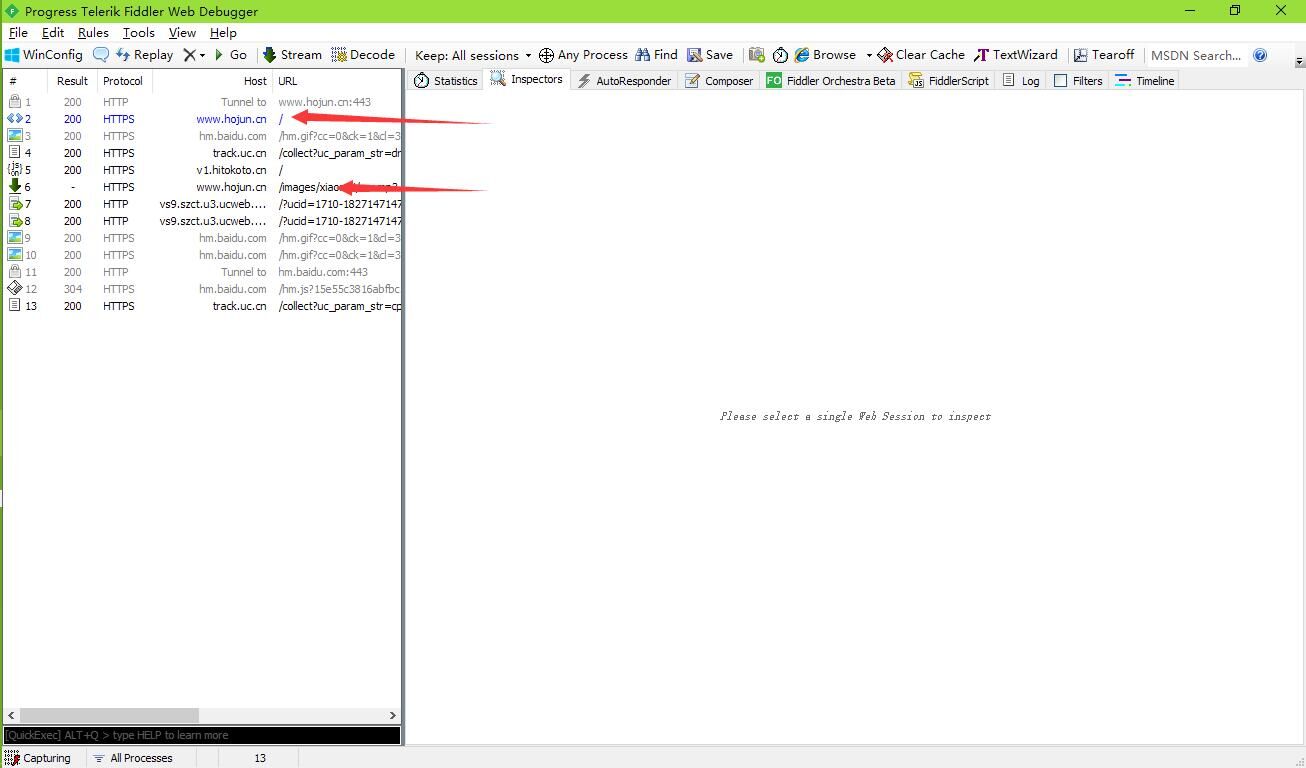Toggle Stream mode in toolbar
This screenshot has height=768, width=1306.
pyautogui.click(x=292, y=55)
